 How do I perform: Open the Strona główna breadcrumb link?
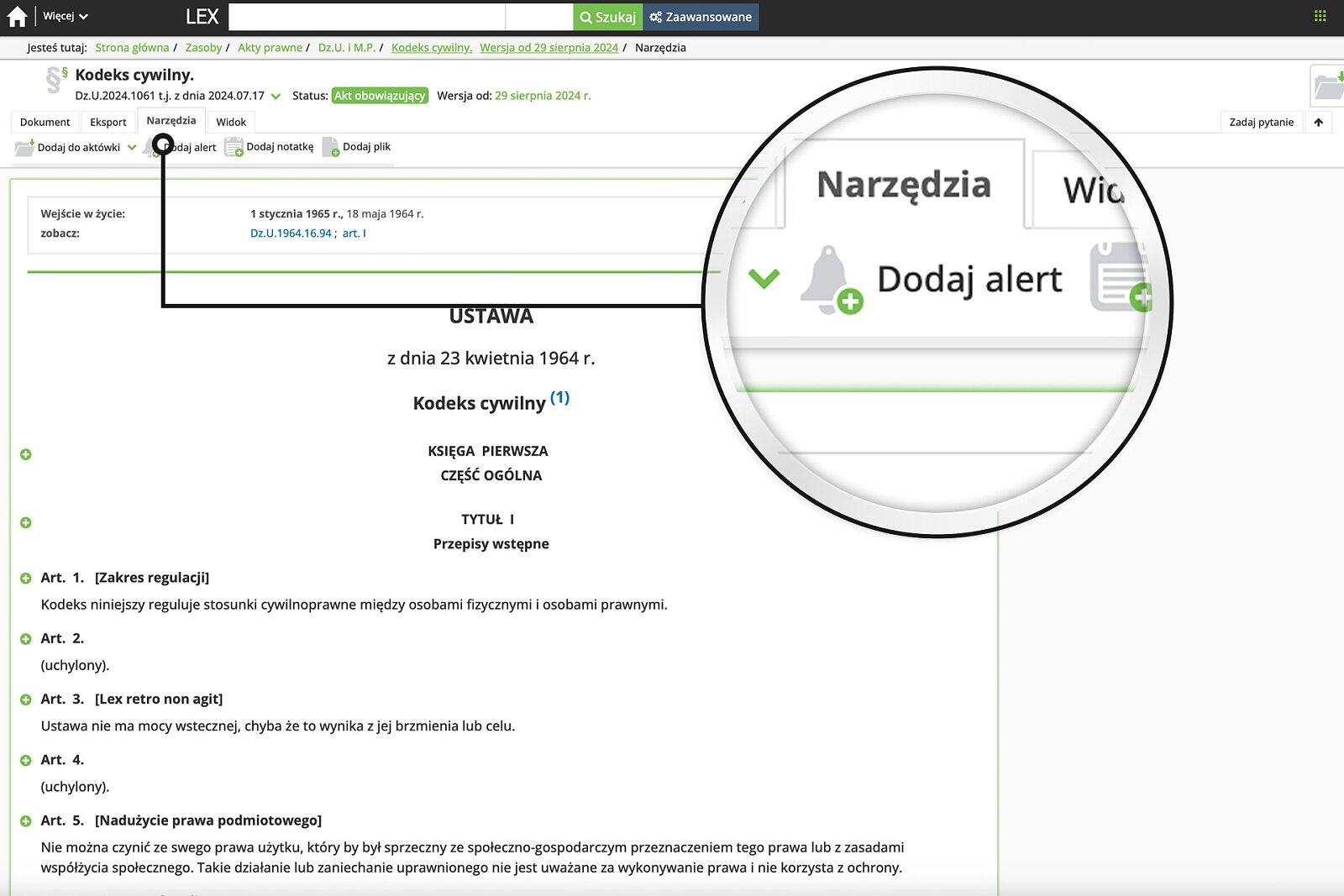pyautogui.click(x=131, y=48)
